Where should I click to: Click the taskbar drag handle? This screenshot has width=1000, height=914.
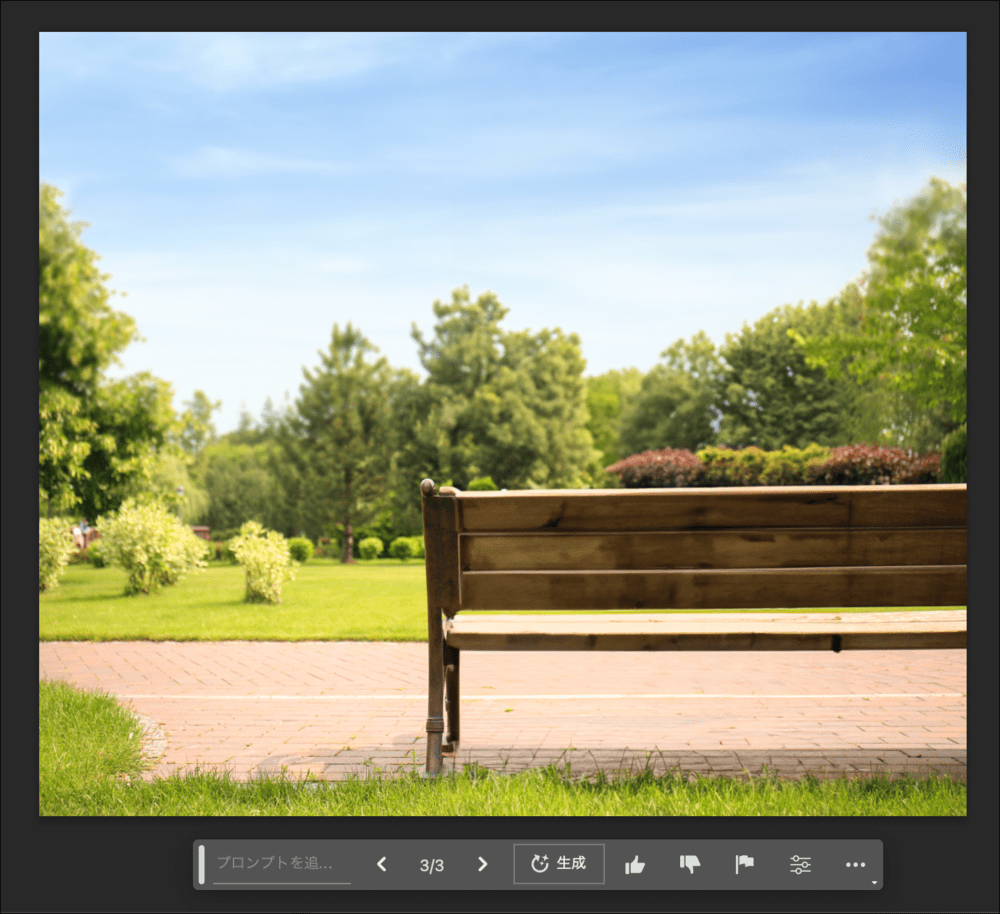tap(202, 865)
